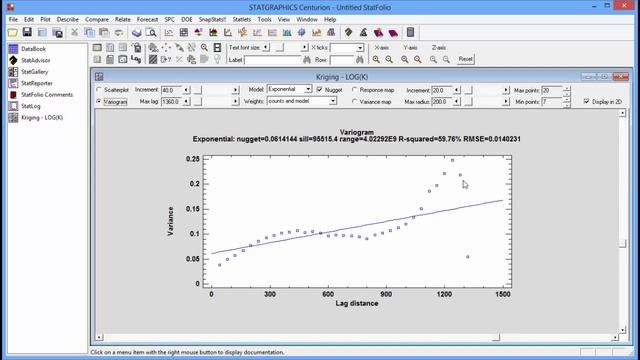This screenshot has height=360, width=640.
Task: Click the magnifier zoom icon in graphics toolbar
Action: 204,48
